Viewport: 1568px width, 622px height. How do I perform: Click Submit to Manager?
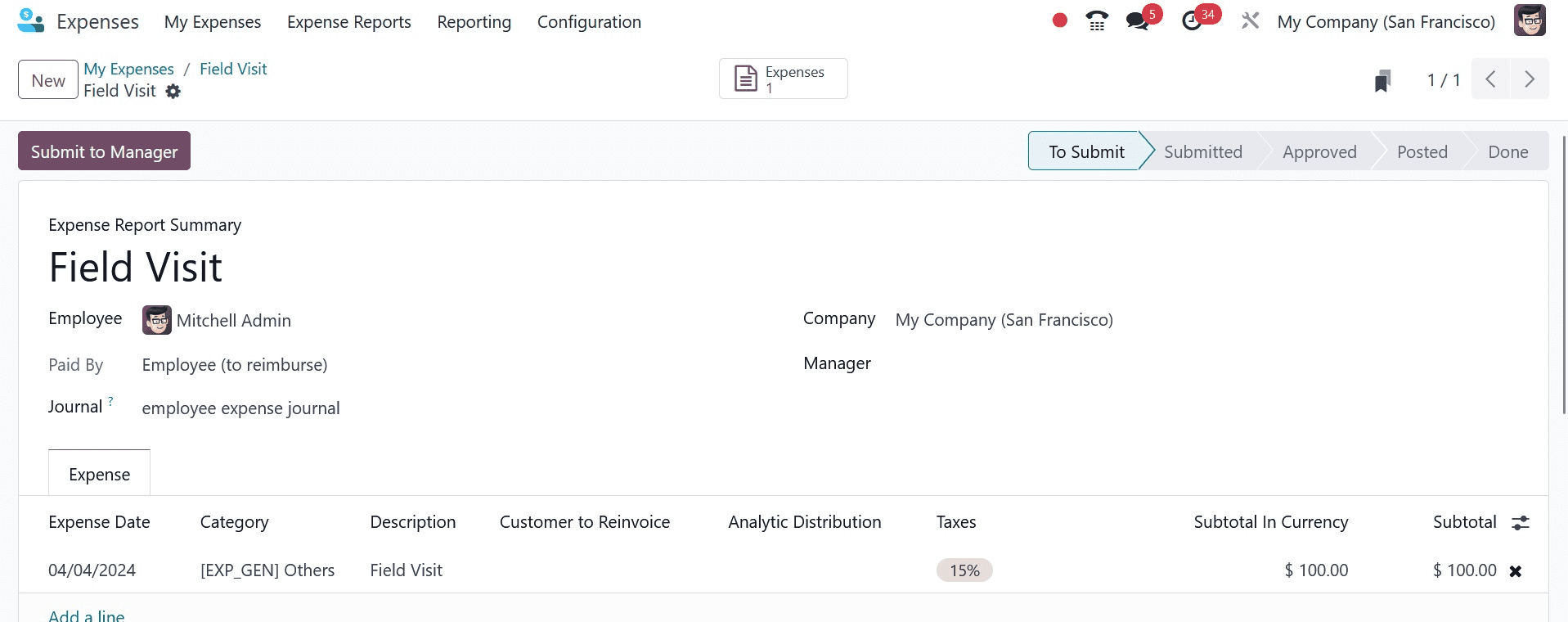coord(104,151)
